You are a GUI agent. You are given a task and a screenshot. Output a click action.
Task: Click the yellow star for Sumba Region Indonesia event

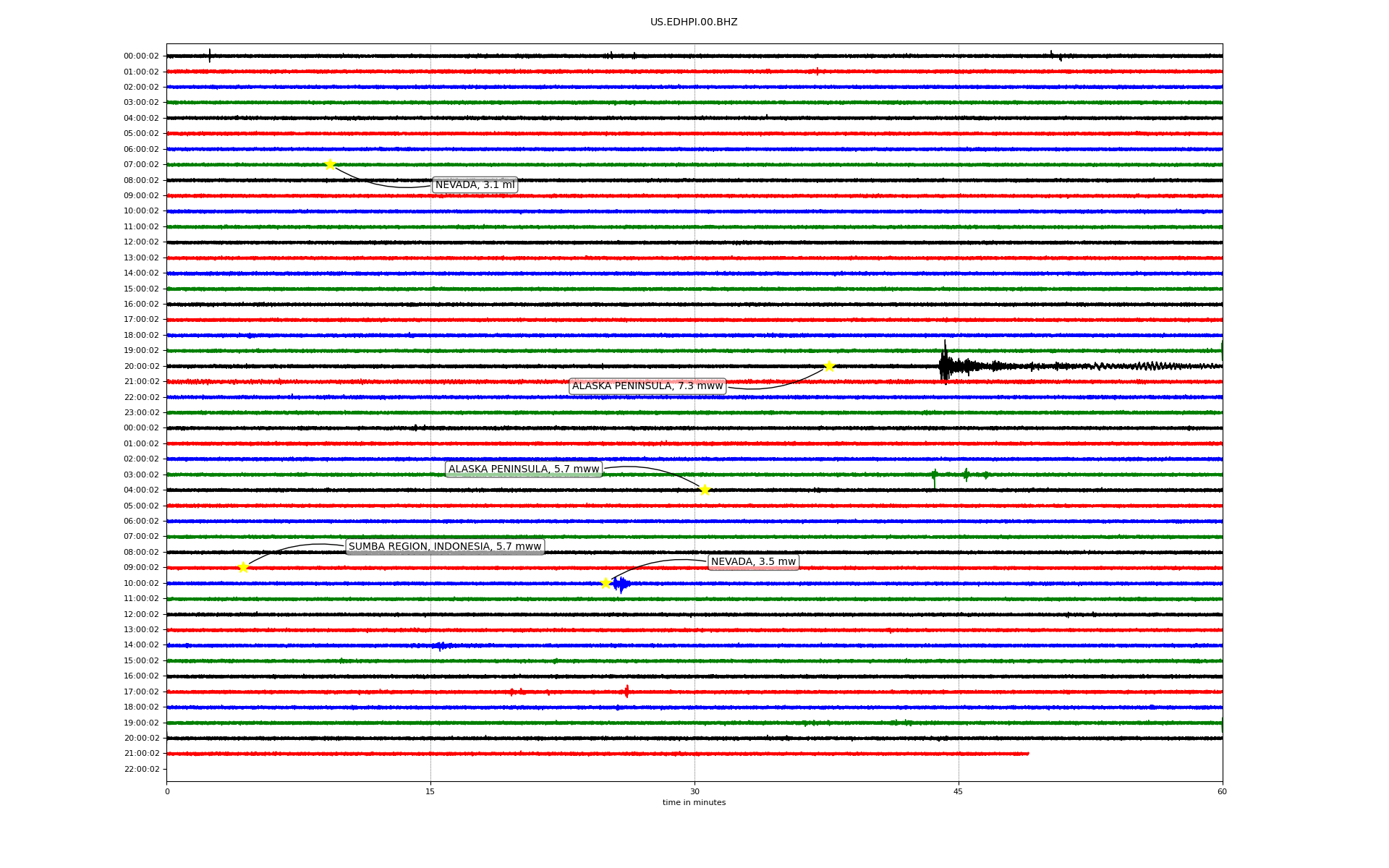pyautogui.click(x=243, y=567)
